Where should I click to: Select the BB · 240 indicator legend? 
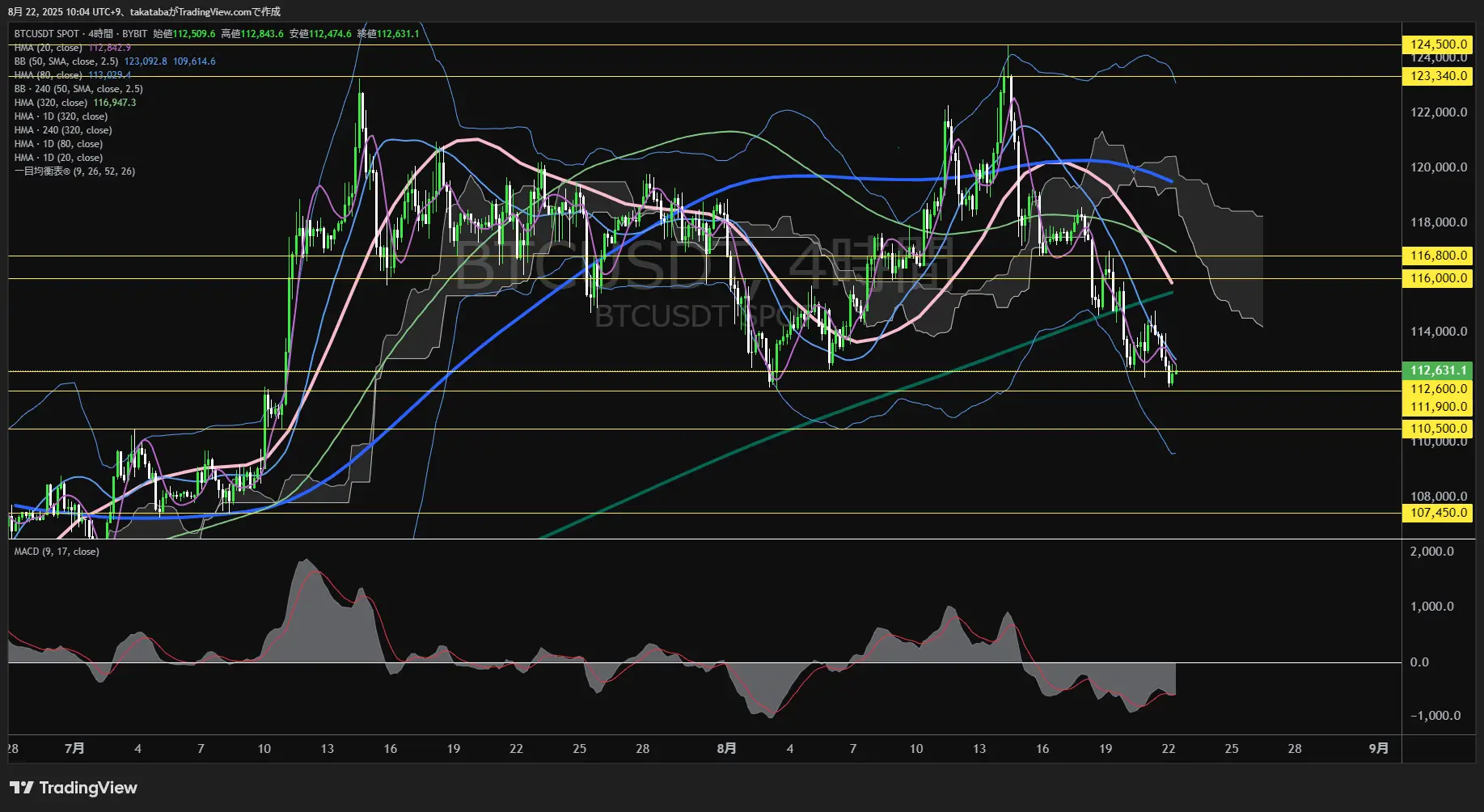tap(78, 89)
